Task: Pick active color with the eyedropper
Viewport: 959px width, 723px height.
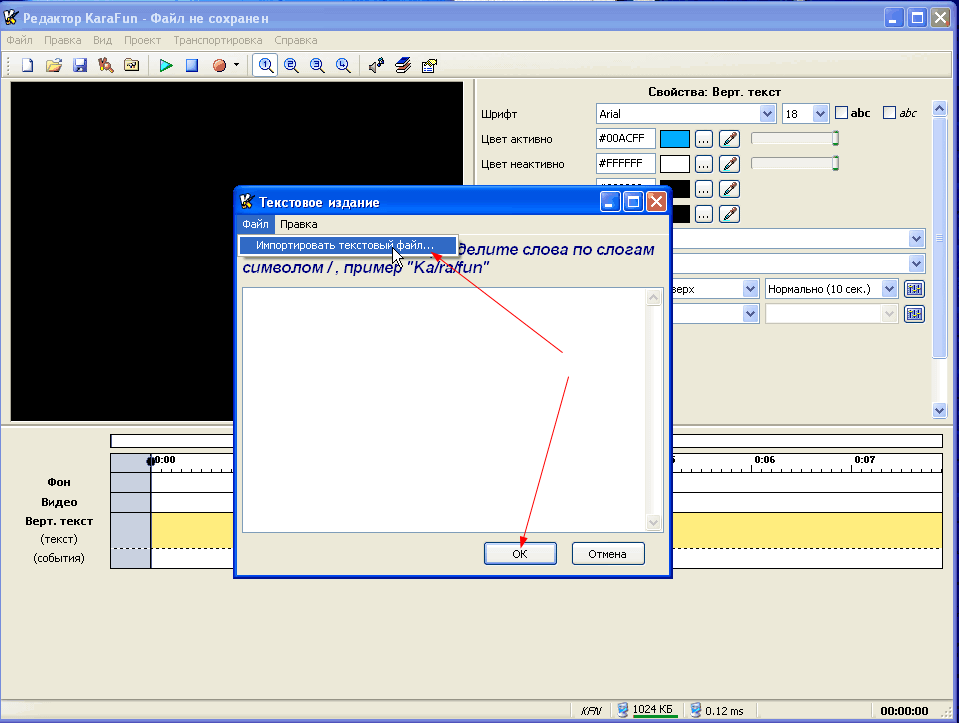Action: pos(730,139)
